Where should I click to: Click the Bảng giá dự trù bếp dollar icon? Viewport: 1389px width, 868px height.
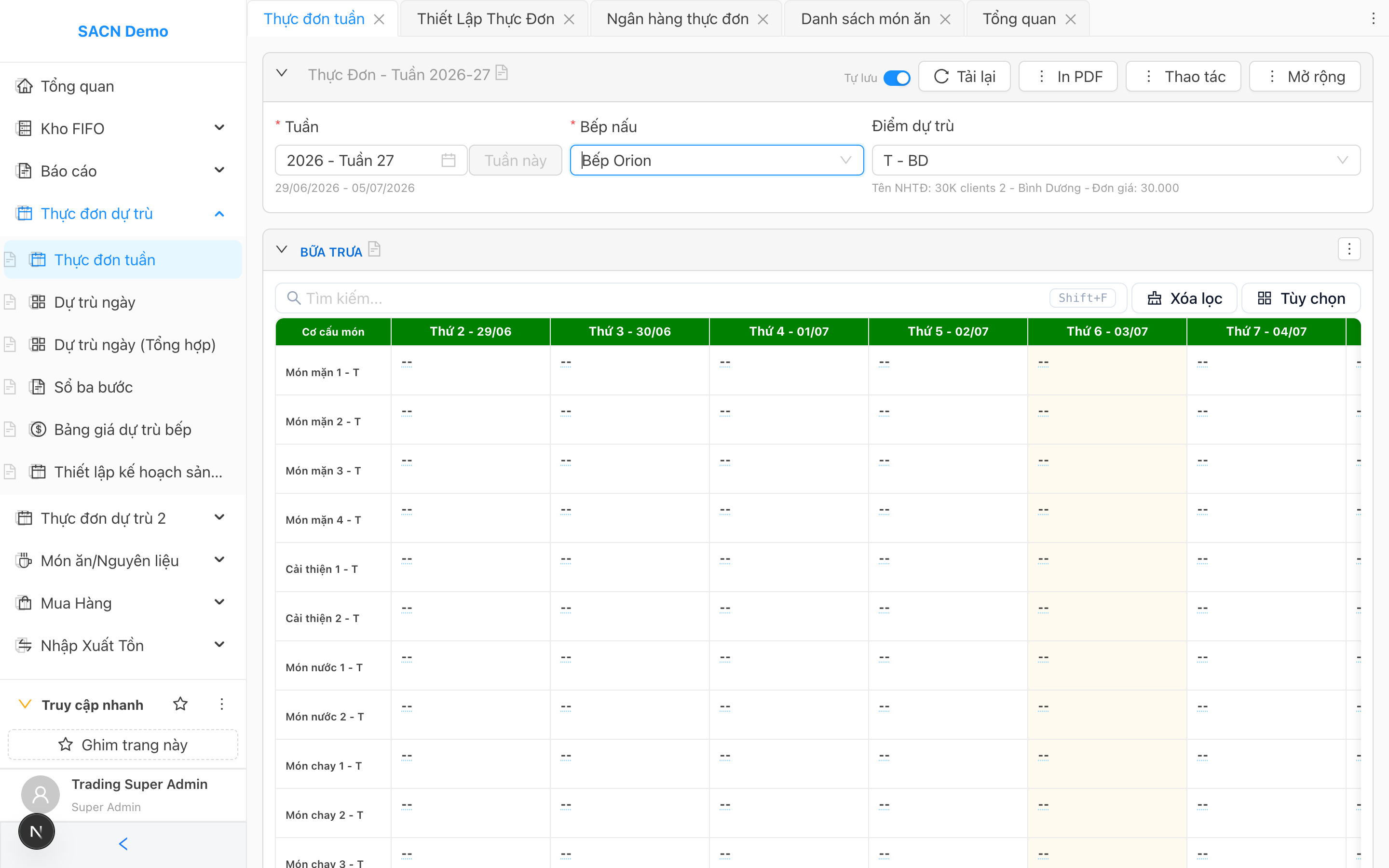click(x=38, y=429)
